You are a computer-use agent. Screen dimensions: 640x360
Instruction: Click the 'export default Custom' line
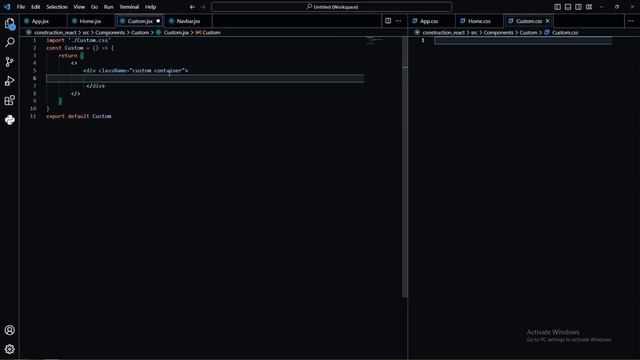78,116
